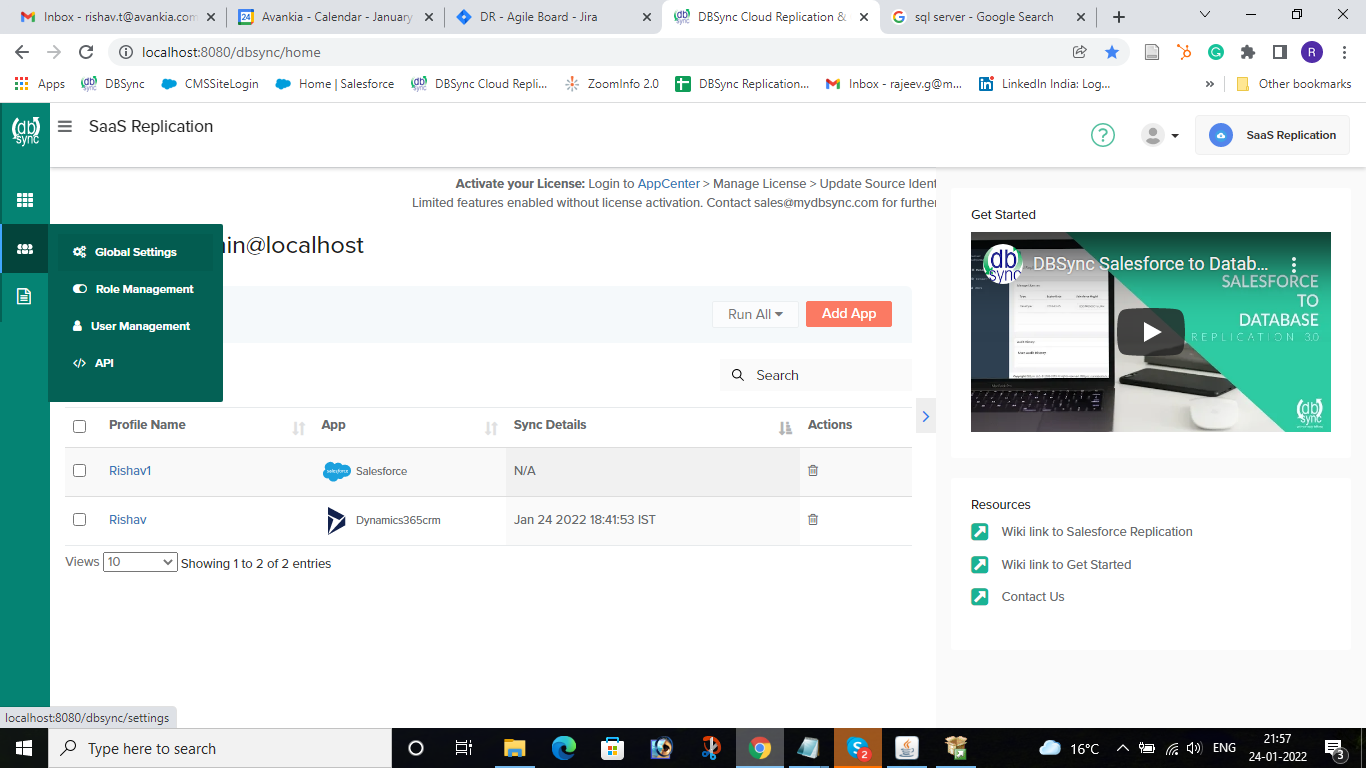
Task: Select the checkbox next to Rishav profile
Action: [80, 520]
